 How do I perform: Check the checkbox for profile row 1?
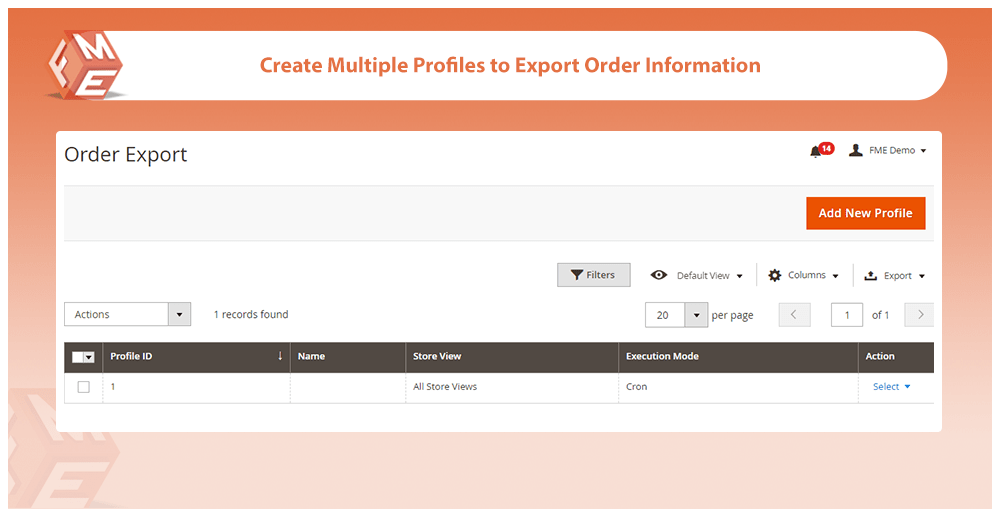point(83,387)
